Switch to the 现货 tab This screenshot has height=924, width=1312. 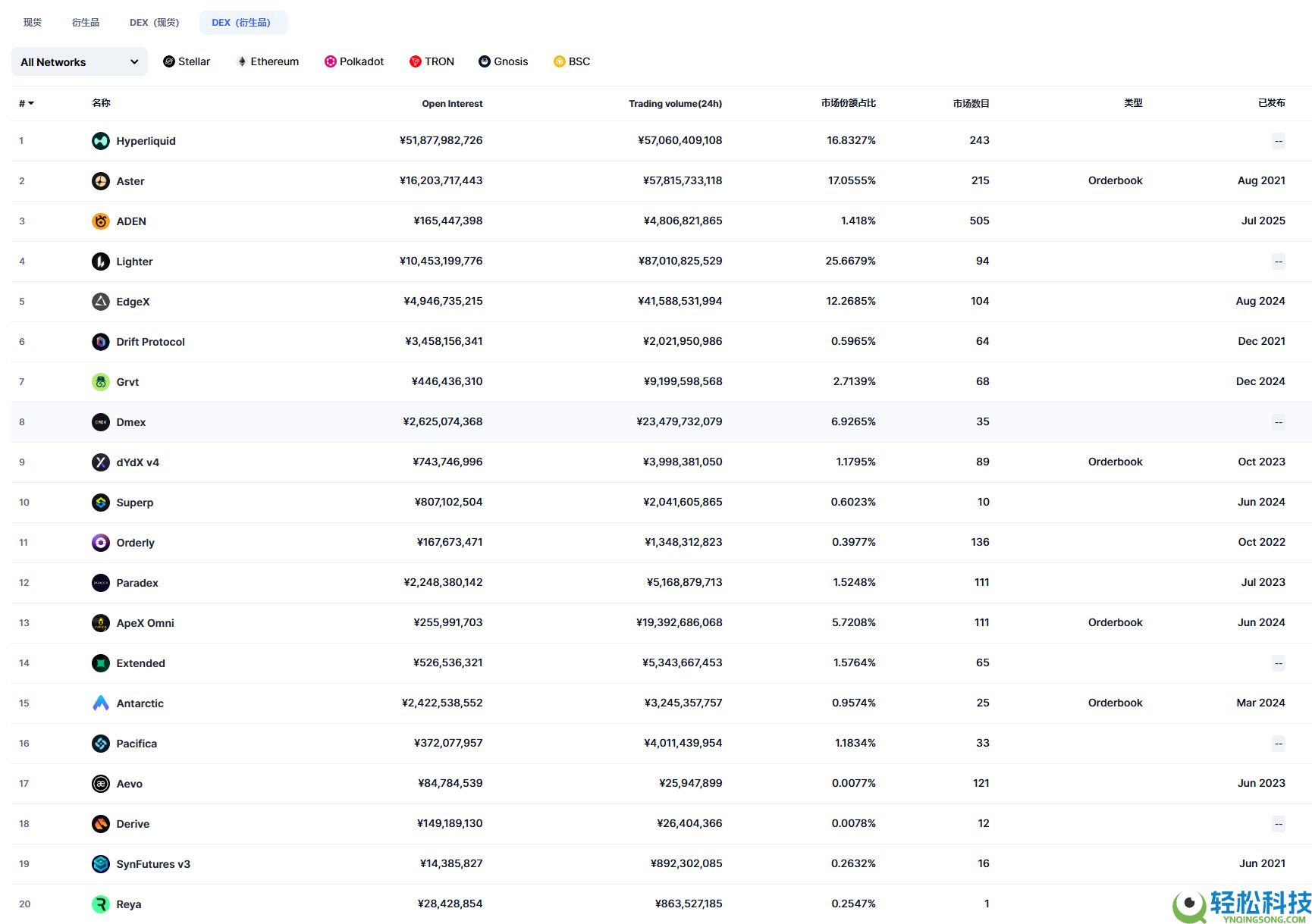pos(33,23)
